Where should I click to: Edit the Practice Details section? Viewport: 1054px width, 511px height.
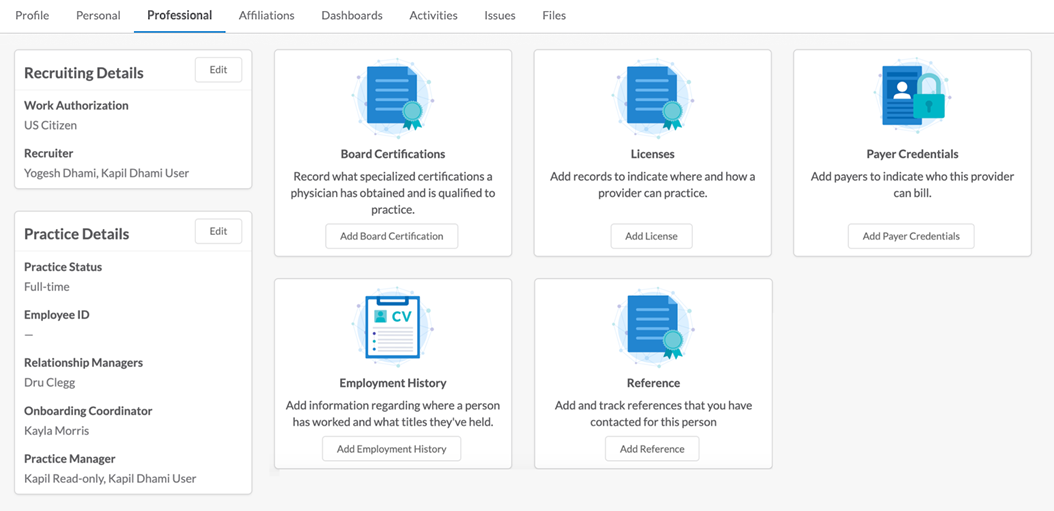click(218, 231)
